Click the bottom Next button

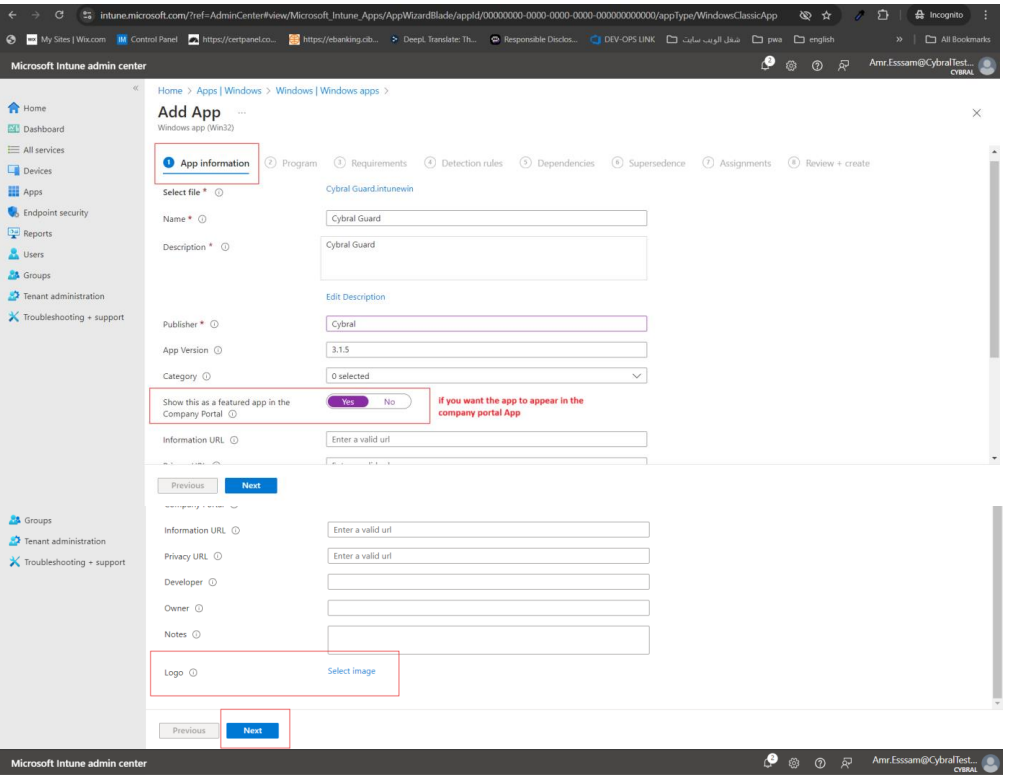[x=252, y=731]
